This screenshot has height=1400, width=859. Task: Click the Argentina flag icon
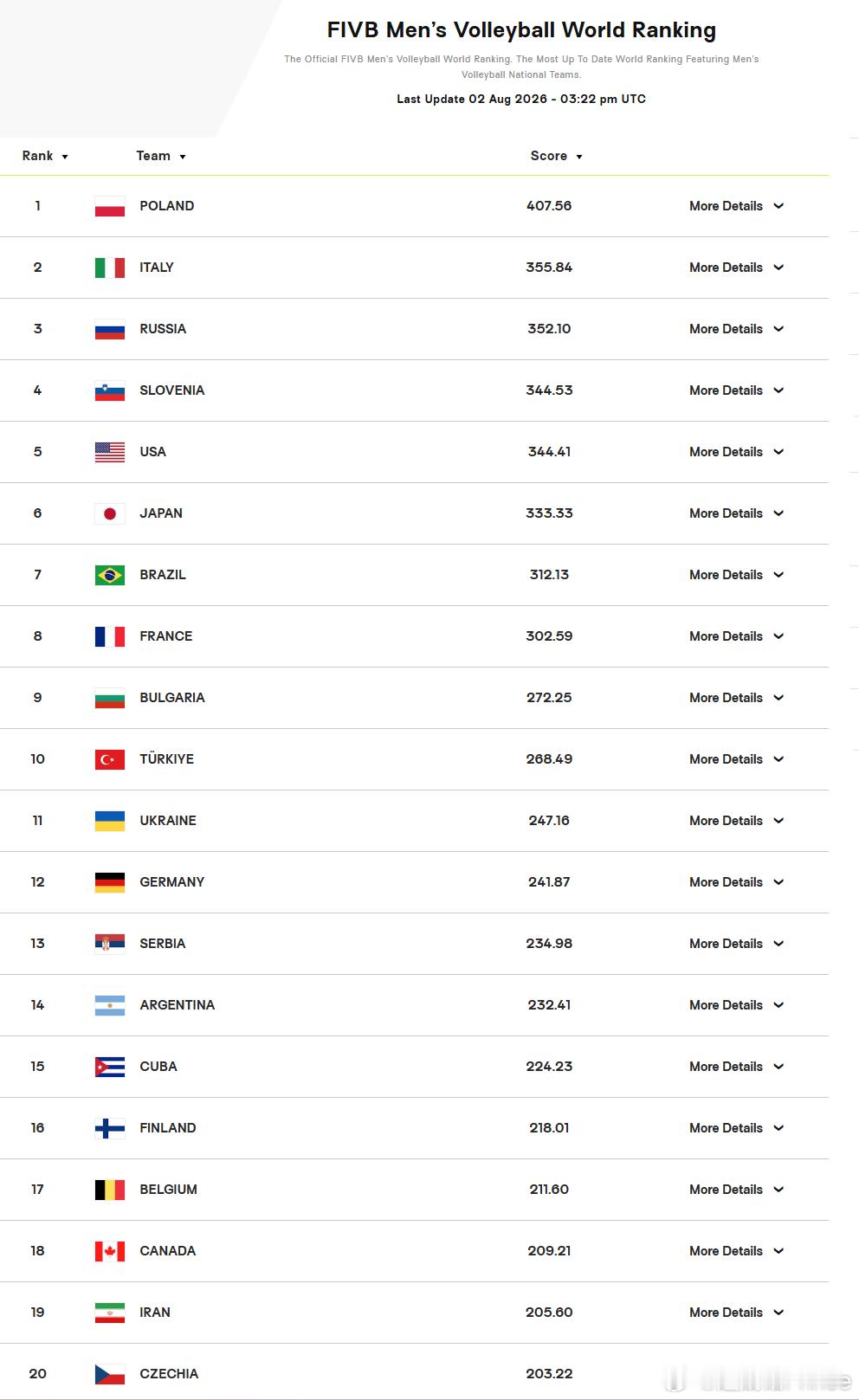click(x=110, y=1005)
